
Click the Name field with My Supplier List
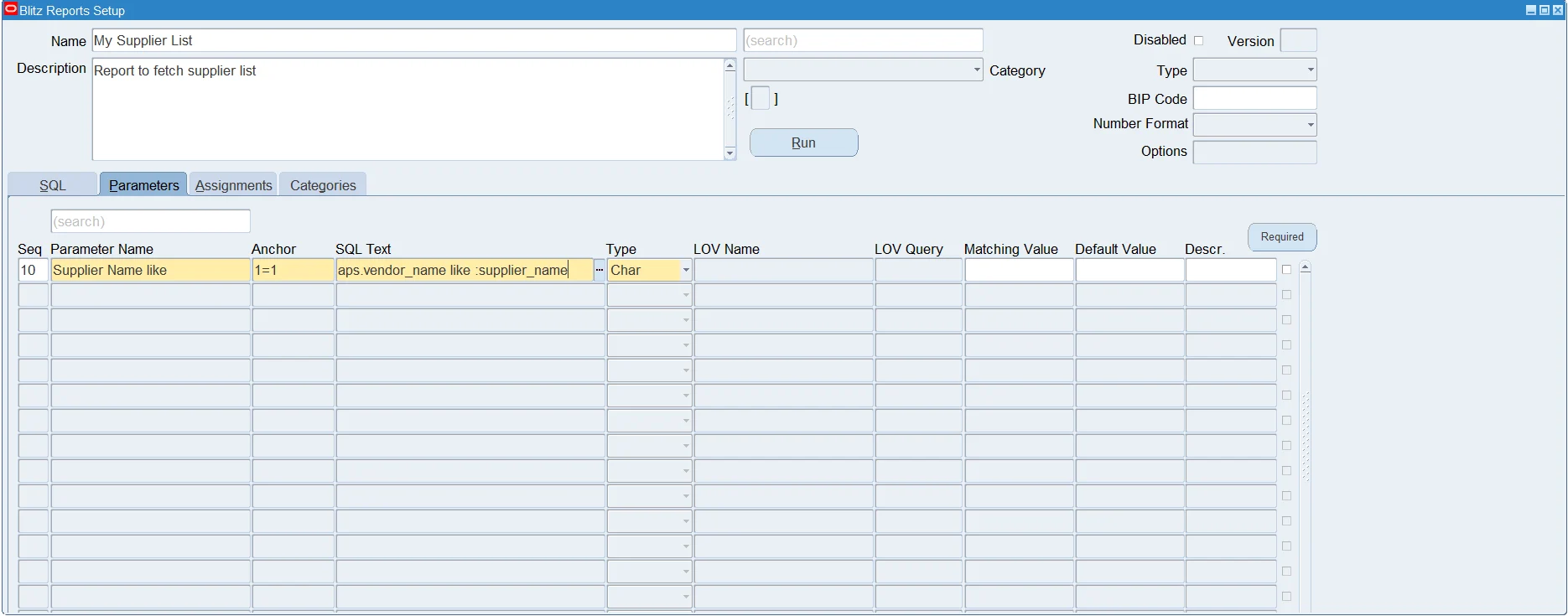(x=414, y=40)
